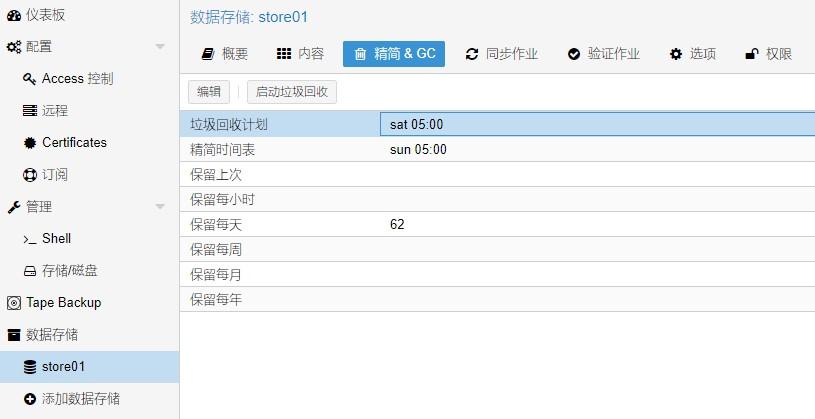Screen dimensions: 815x419
Task: Open the 概要 tab
Action: (x=225, y=54)
